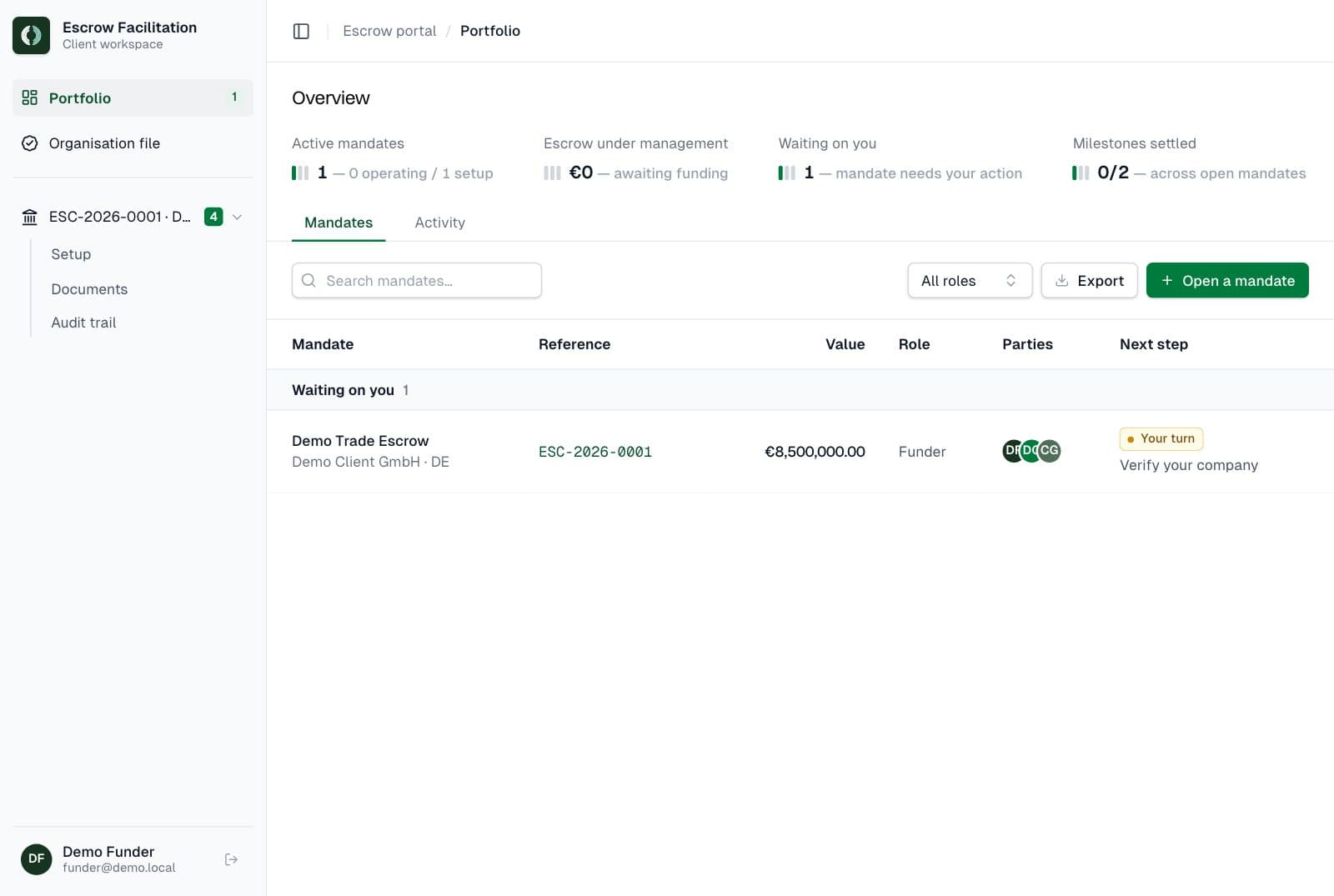Click the Escrow Facilitation logo icon
The height and width of the screenshot is (896, 1334).
click(31, 35)
